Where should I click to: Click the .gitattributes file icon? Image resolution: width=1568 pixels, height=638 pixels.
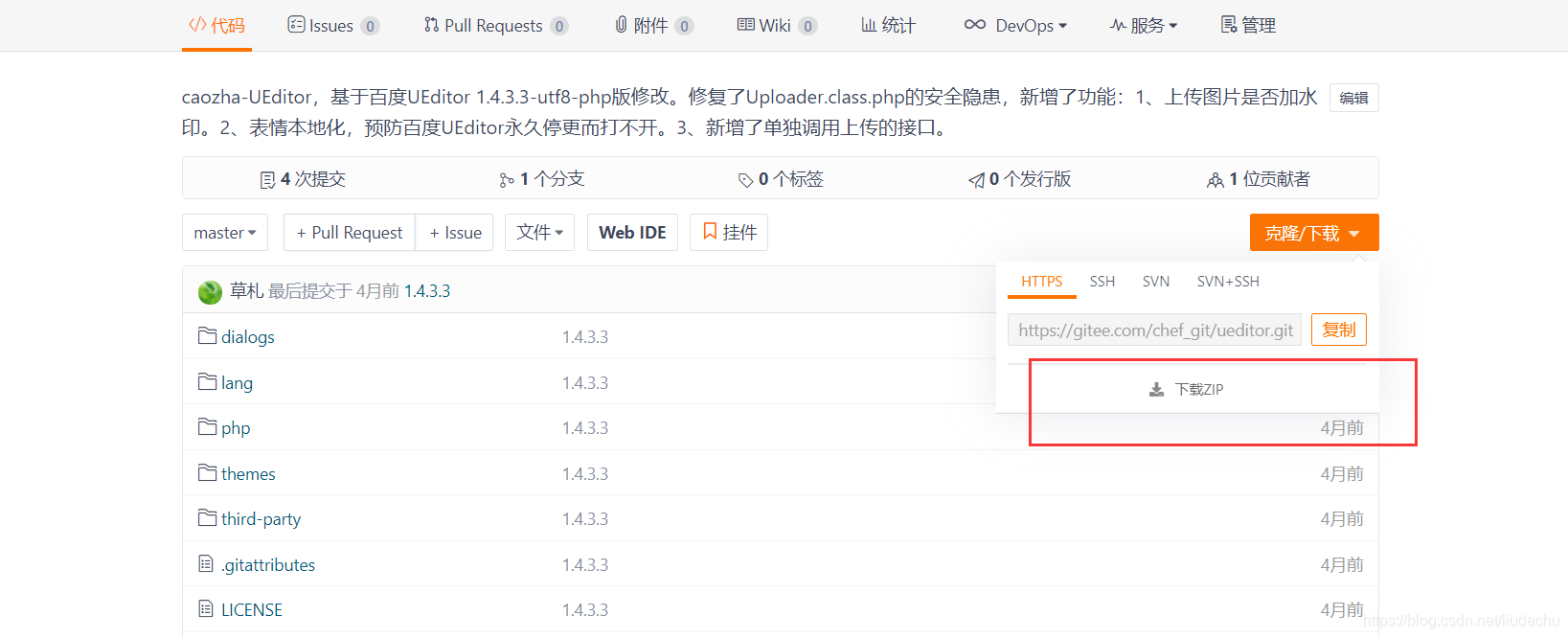(206, 563)
